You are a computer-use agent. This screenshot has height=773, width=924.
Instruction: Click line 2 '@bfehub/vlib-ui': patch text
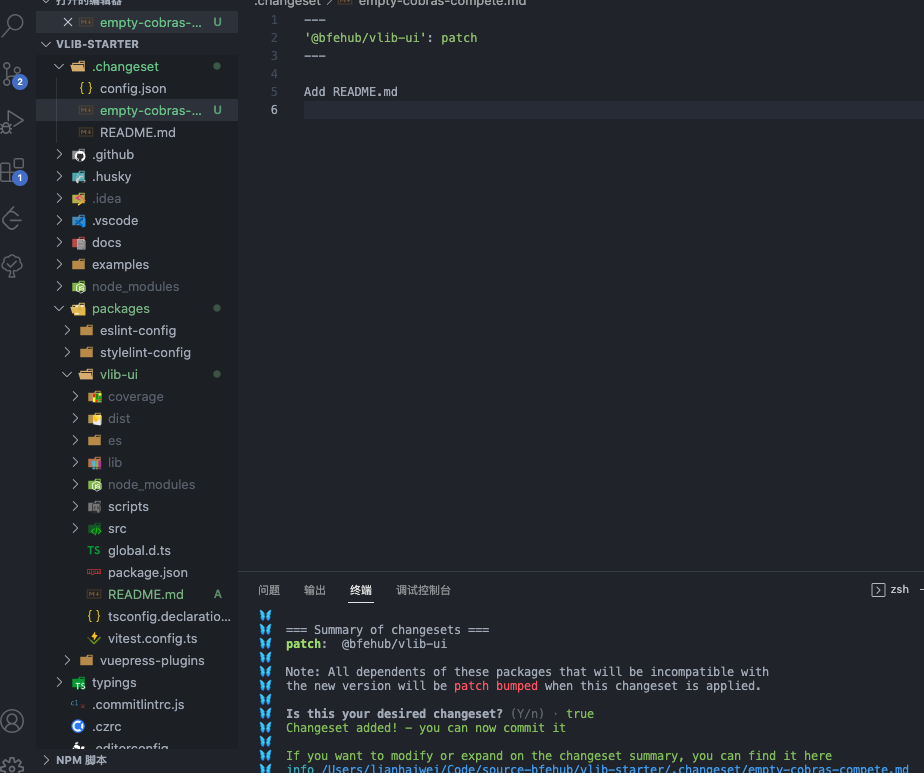point(391,38)
